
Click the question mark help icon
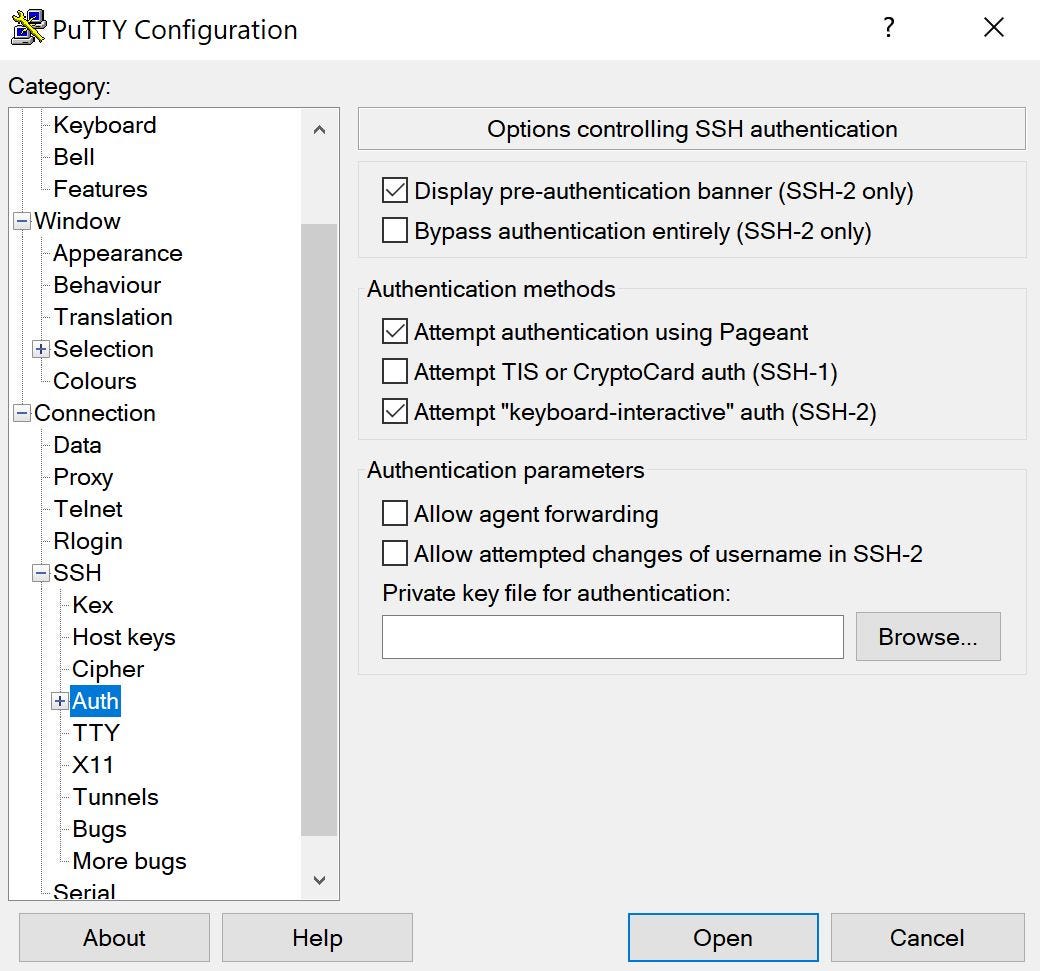pos(888,28)
